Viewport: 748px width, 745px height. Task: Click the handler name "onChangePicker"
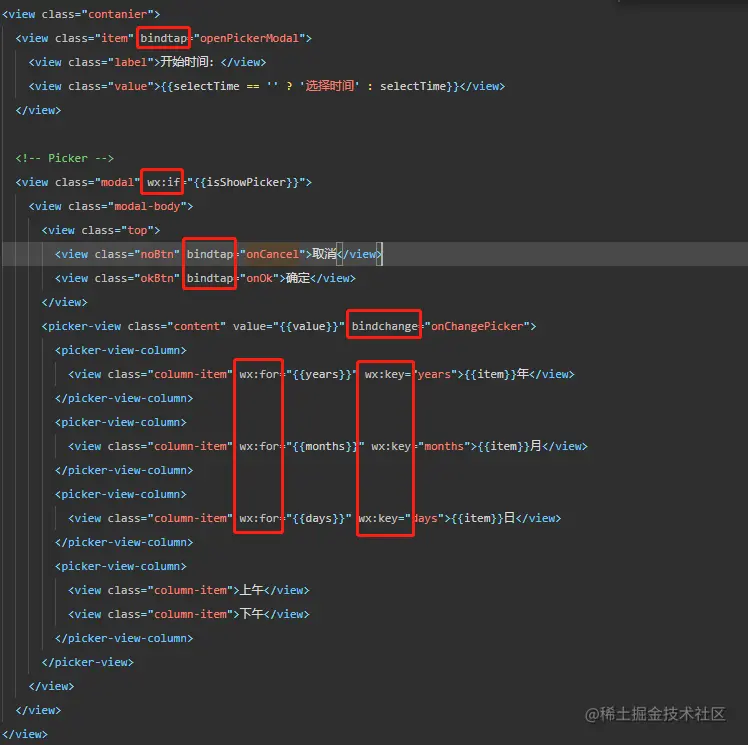pos(477,326)
